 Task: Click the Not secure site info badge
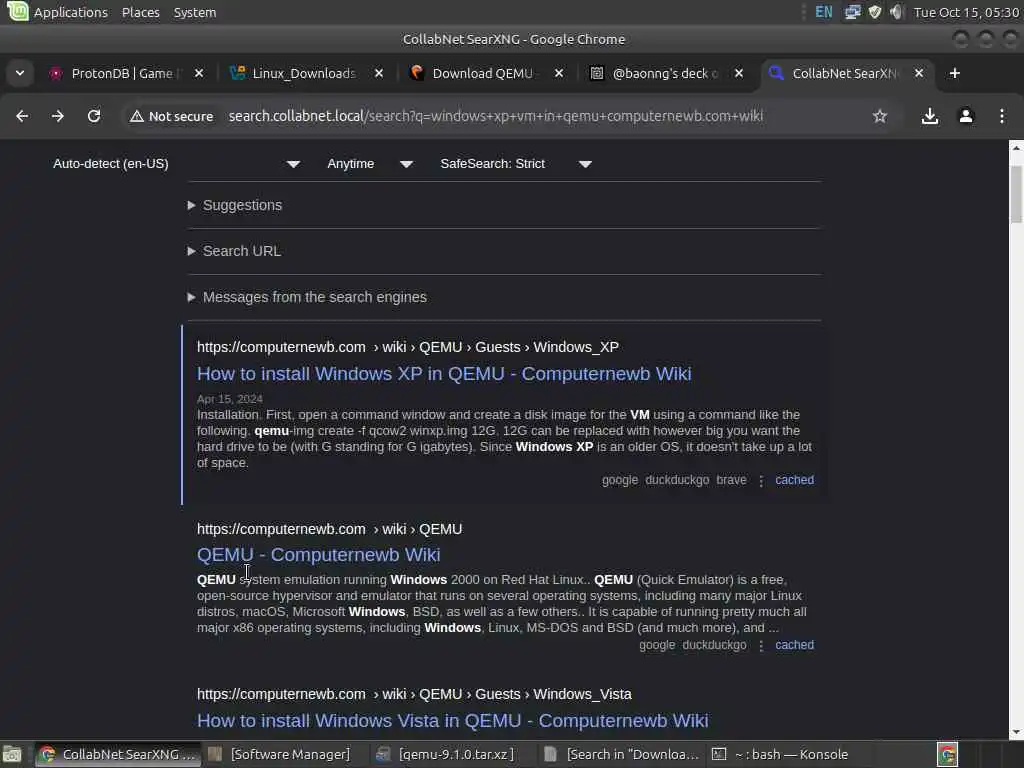pos(172,116)
